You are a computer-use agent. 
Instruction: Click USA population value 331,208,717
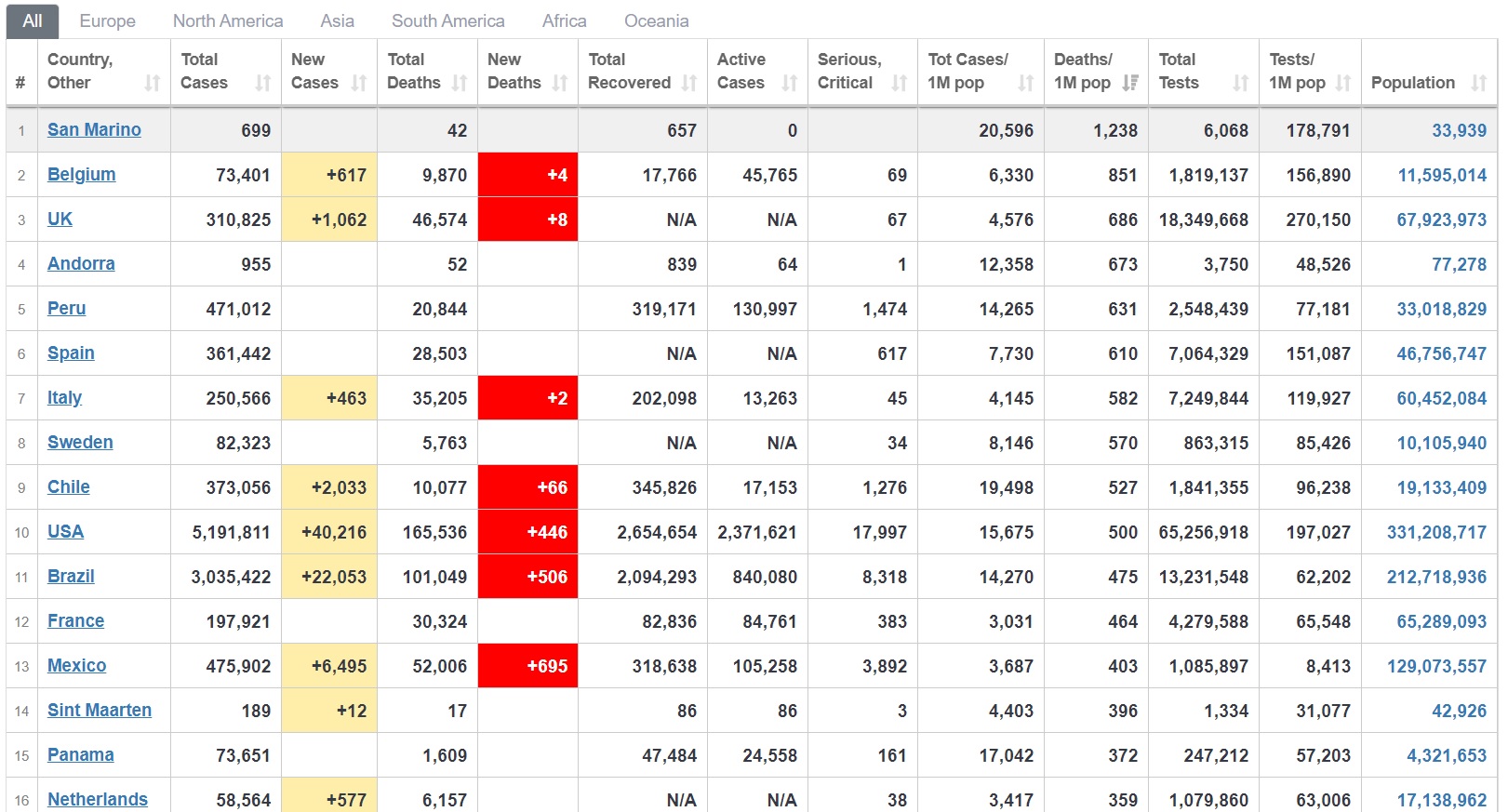coord(1436,532)
